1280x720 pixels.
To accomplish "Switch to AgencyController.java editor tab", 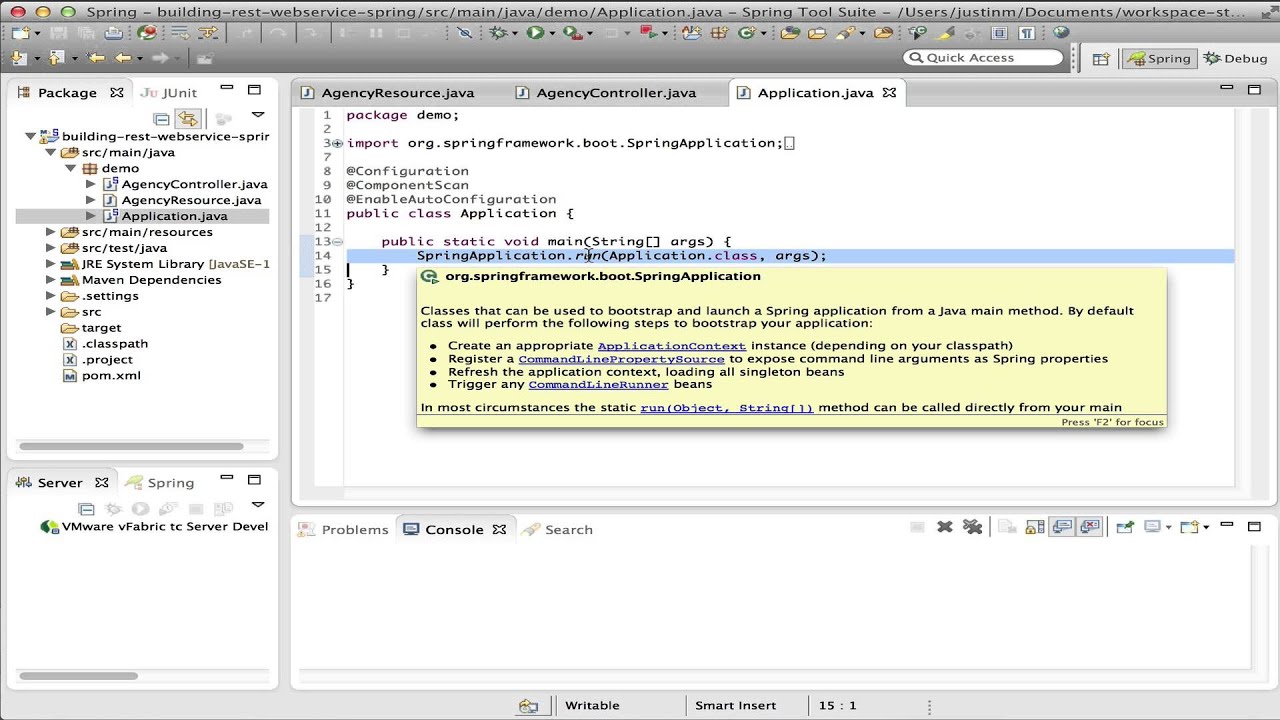I will (x=615, y=93).
